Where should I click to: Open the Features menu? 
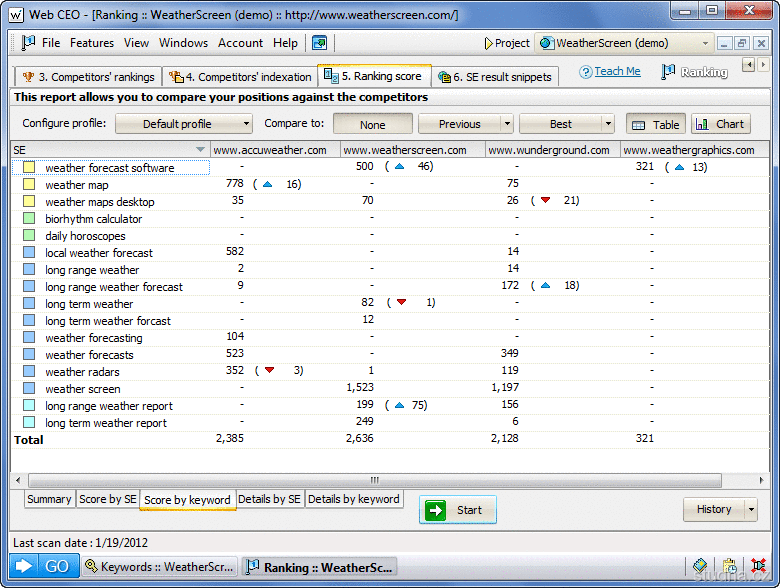(92, 43)
